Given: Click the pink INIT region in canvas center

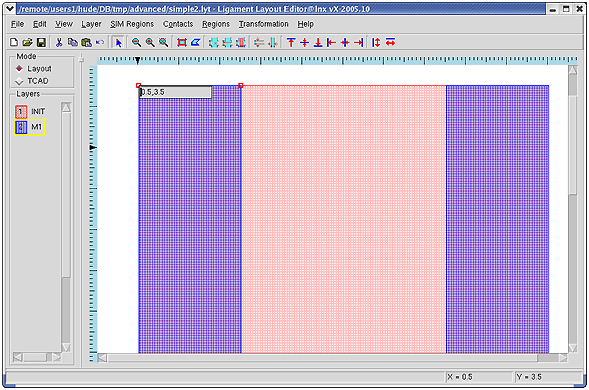Looking at the screenshot, I should [343, 219].
